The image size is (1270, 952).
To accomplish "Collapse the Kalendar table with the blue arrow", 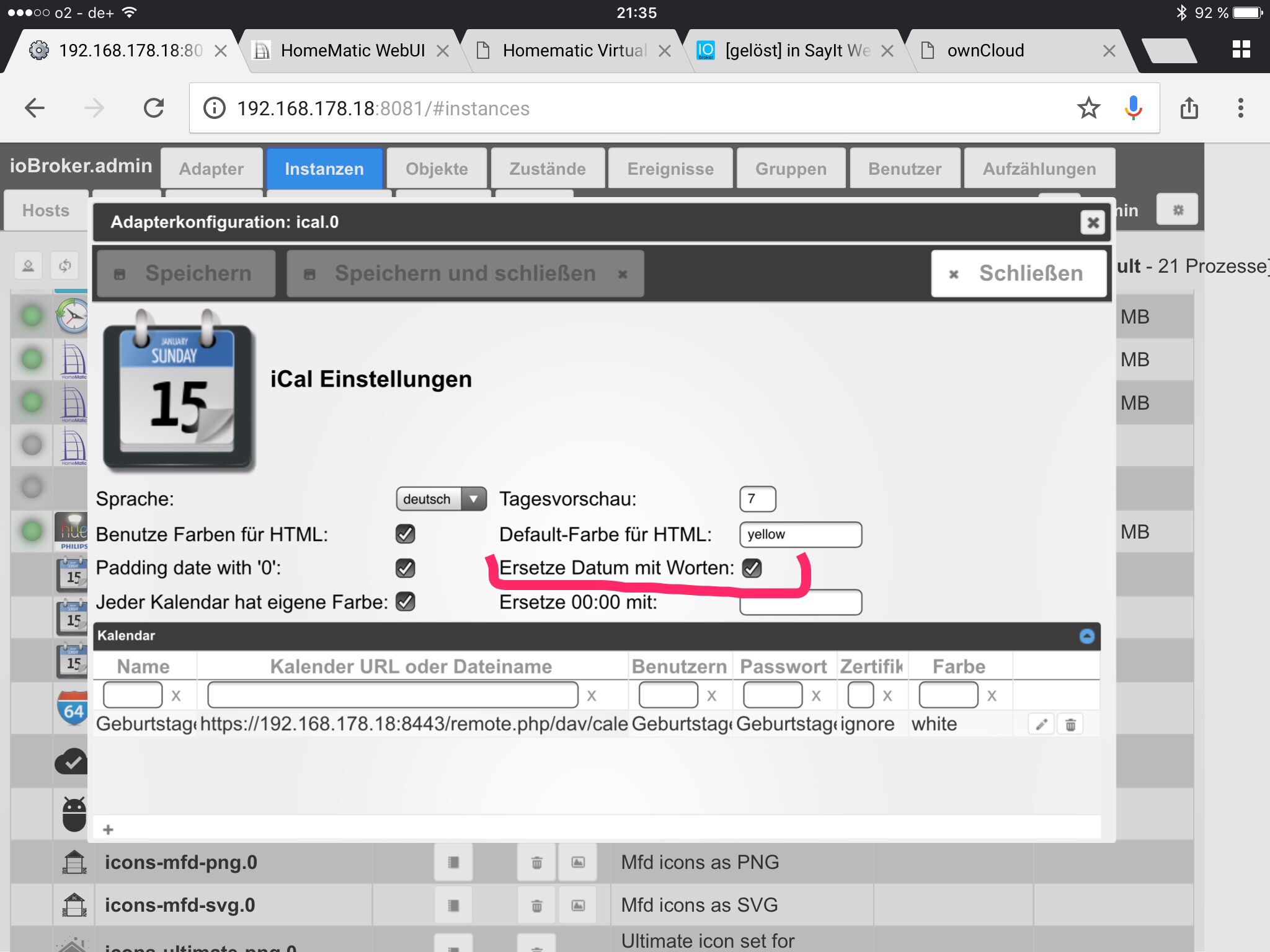I will [x=1086, y=636].
